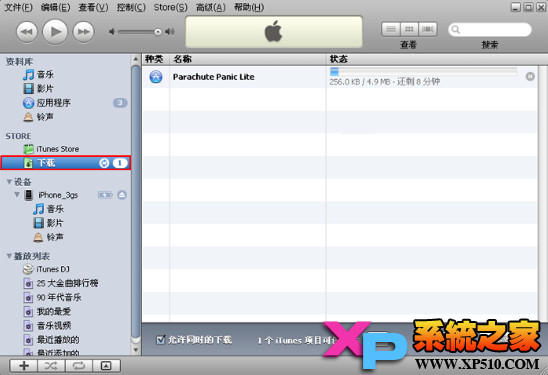Open the 帮助(H) menu

click(x=249, y=7)
